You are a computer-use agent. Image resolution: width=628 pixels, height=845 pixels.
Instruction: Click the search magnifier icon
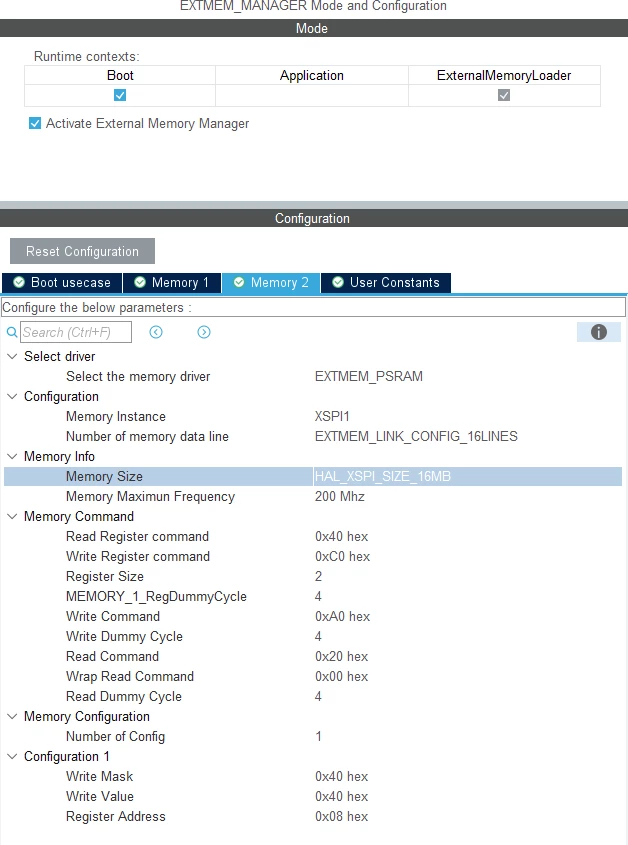pos(11,332)
